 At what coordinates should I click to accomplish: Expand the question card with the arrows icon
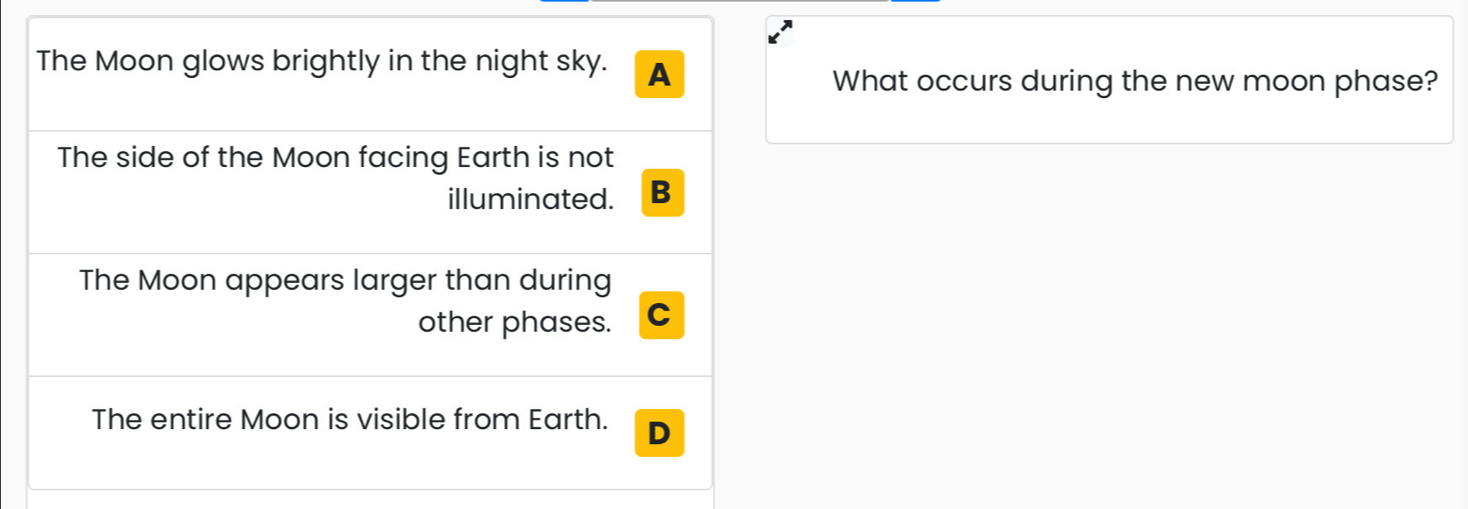pyautogui.click(x=780, y=32)
